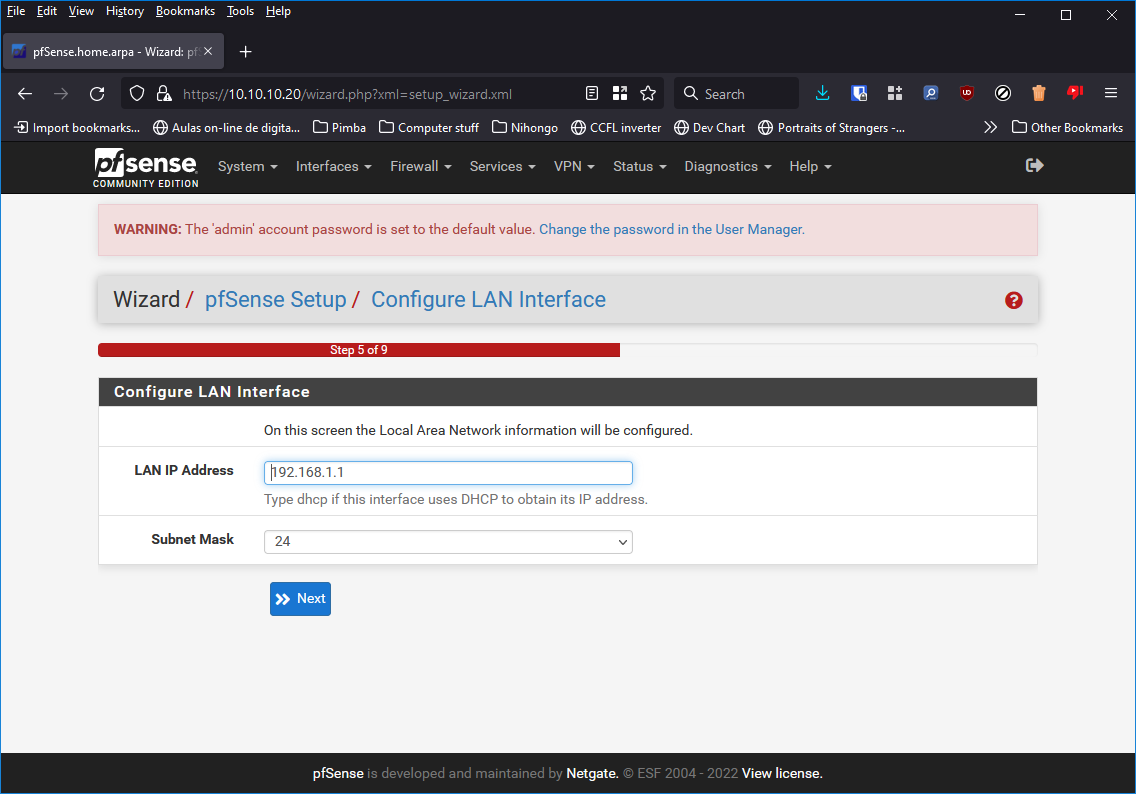The height and width of the screenshot is (794, 1136).
Task: Click the pfSense logo
Action: [x=145, y=167]
